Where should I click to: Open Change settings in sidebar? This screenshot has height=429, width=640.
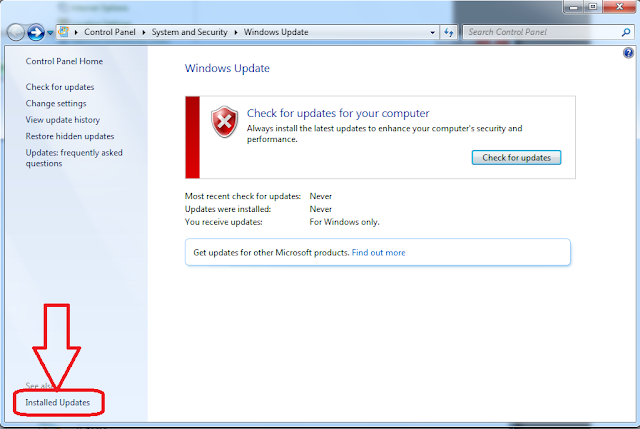pos(56,104)
